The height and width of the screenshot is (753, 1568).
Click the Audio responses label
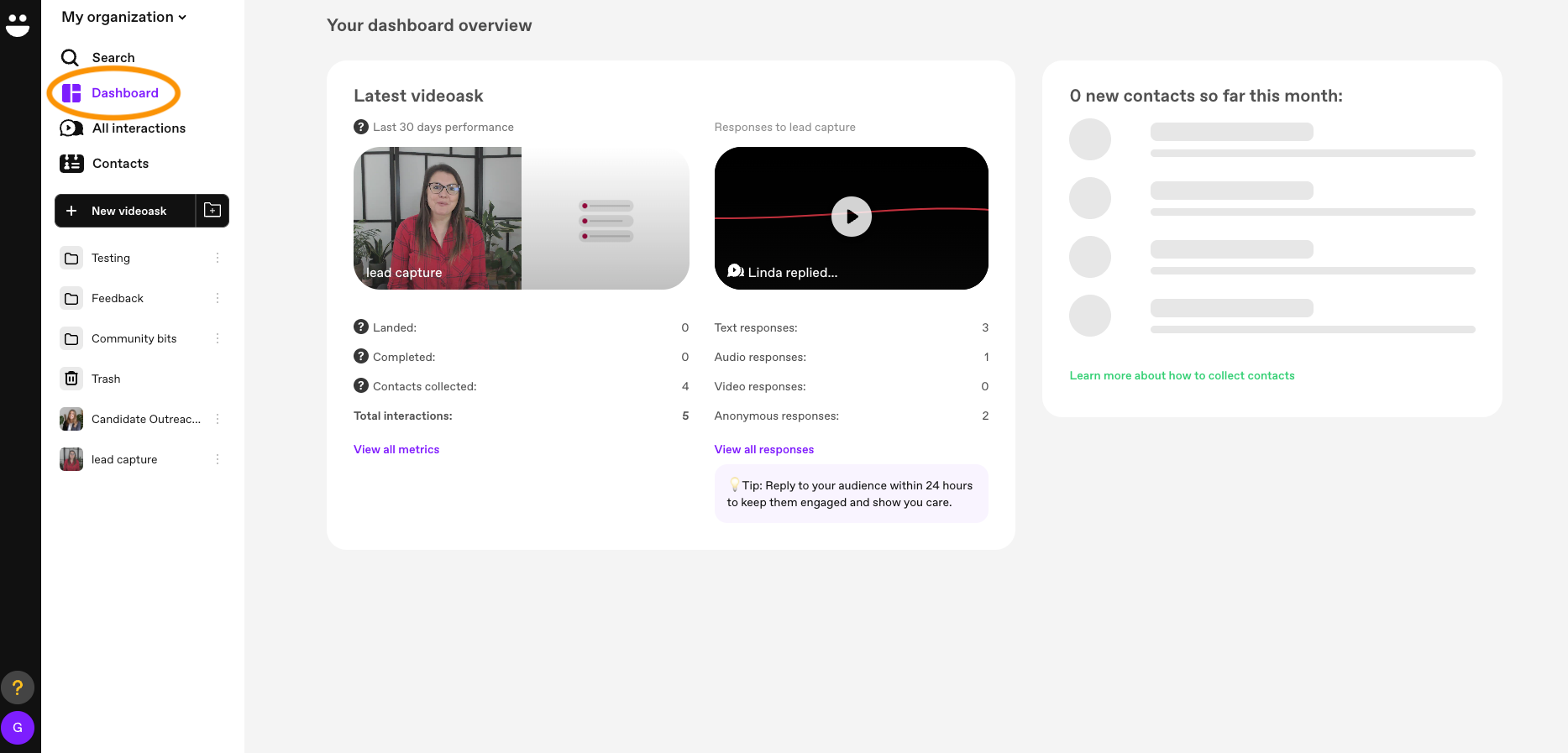point(760,358)
